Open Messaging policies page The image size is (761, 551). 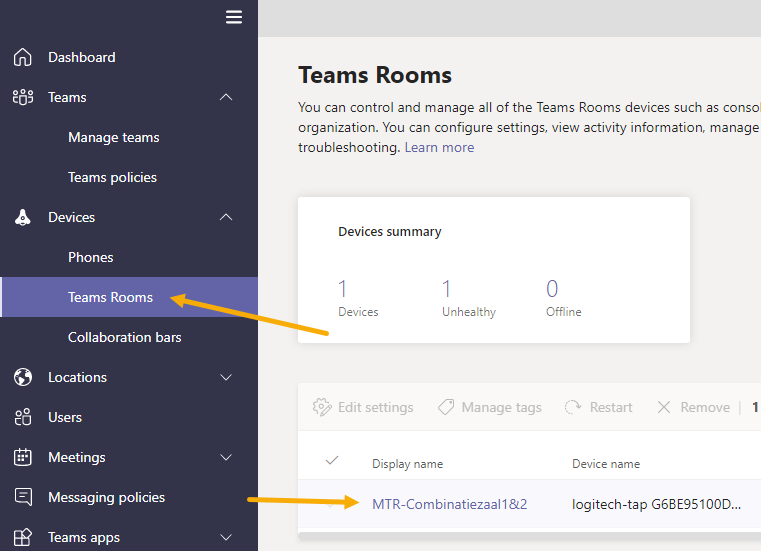click(x=106, y=498)
